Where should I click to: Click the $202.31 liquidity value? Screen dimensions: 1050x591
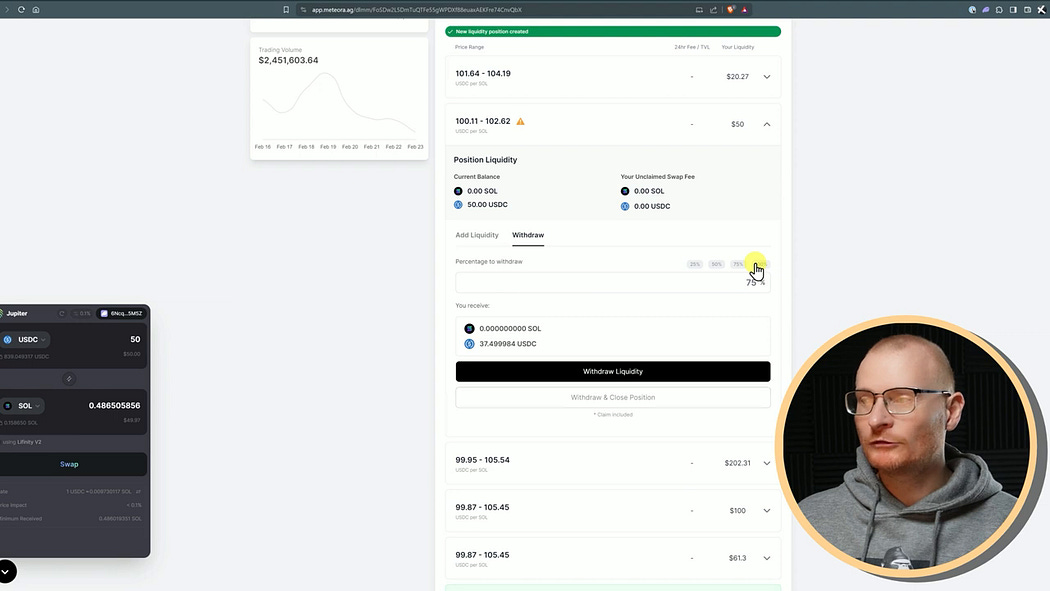coord(737,463)
